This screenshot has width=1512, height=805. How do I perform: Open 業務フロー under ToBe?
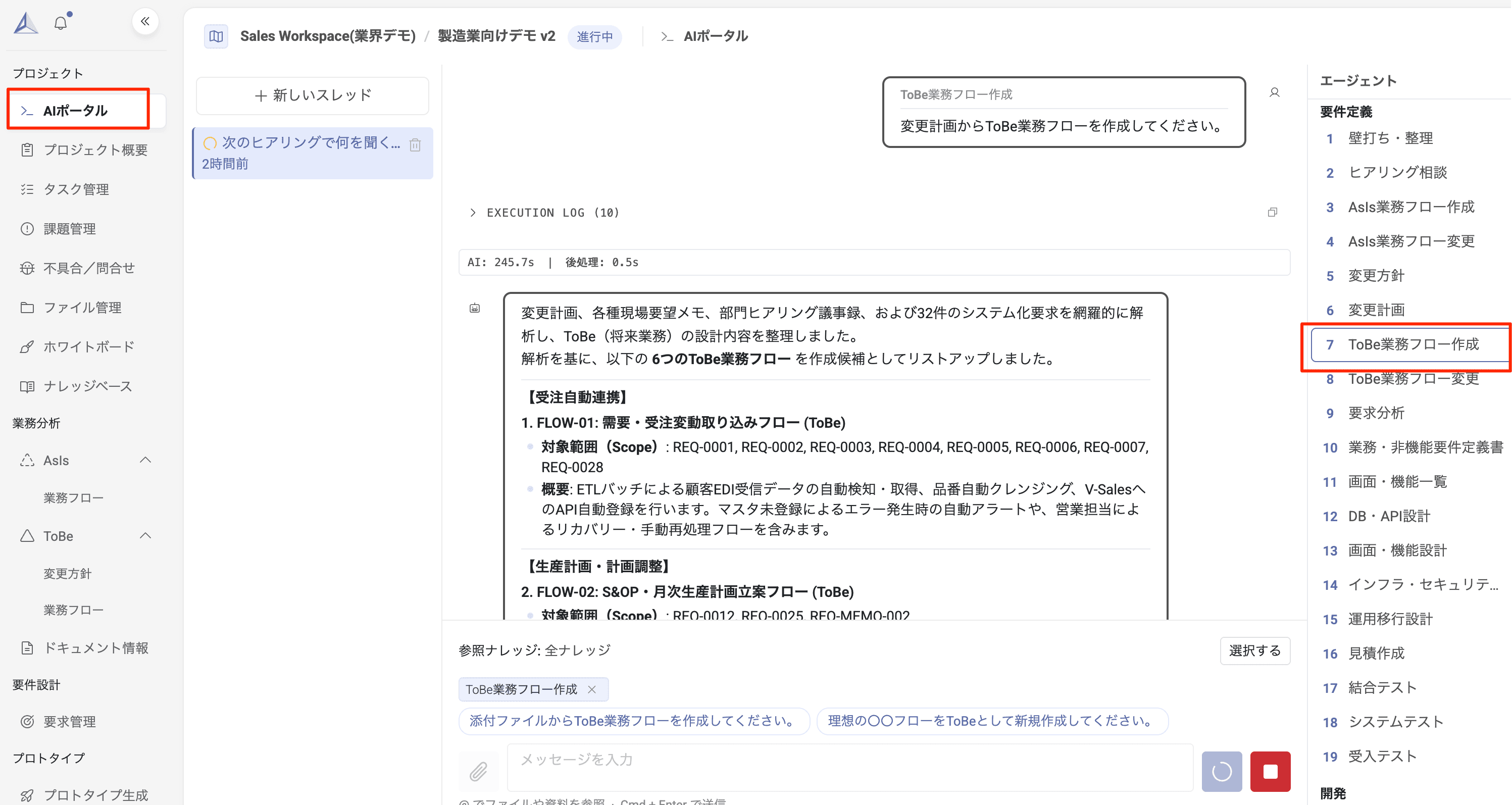(74, 610)
